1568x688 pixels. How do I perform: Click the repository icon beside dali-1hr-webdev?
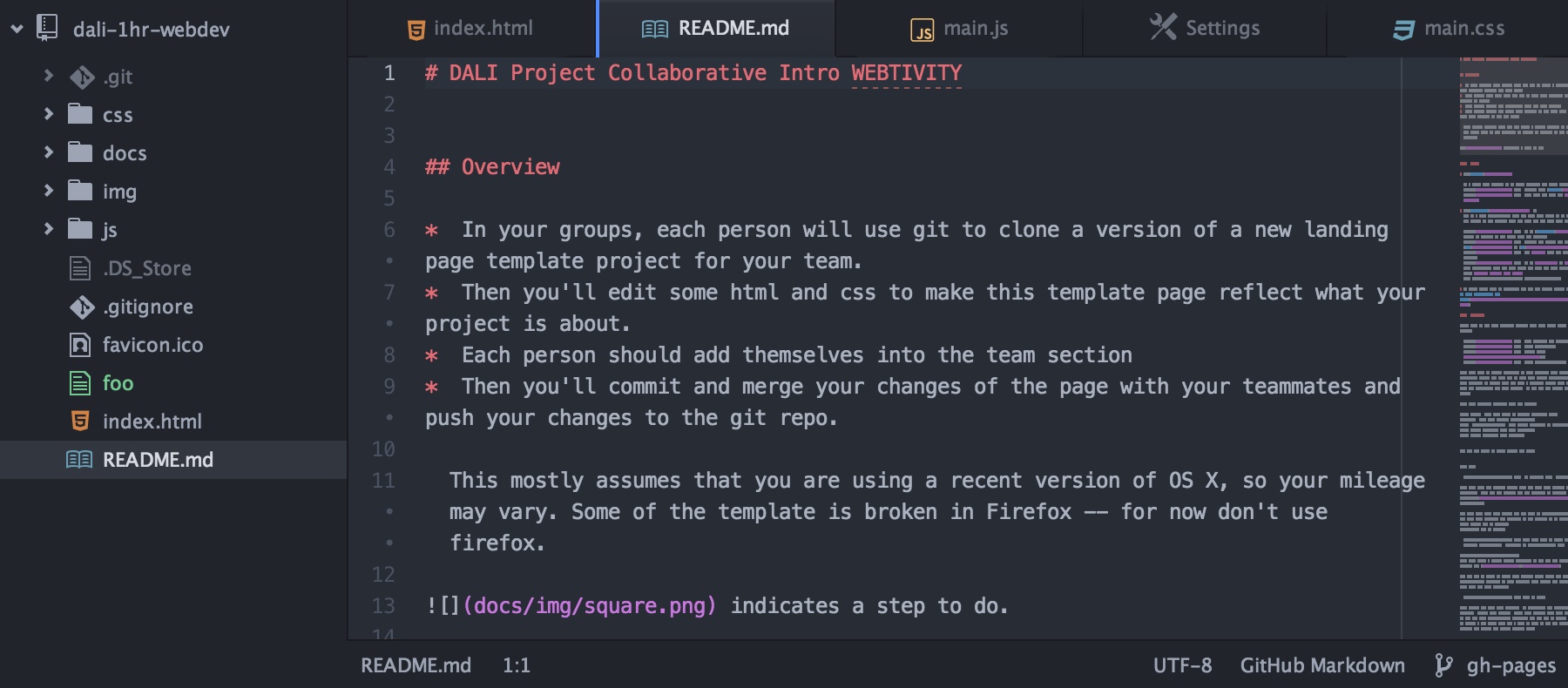tap(47, 28)
